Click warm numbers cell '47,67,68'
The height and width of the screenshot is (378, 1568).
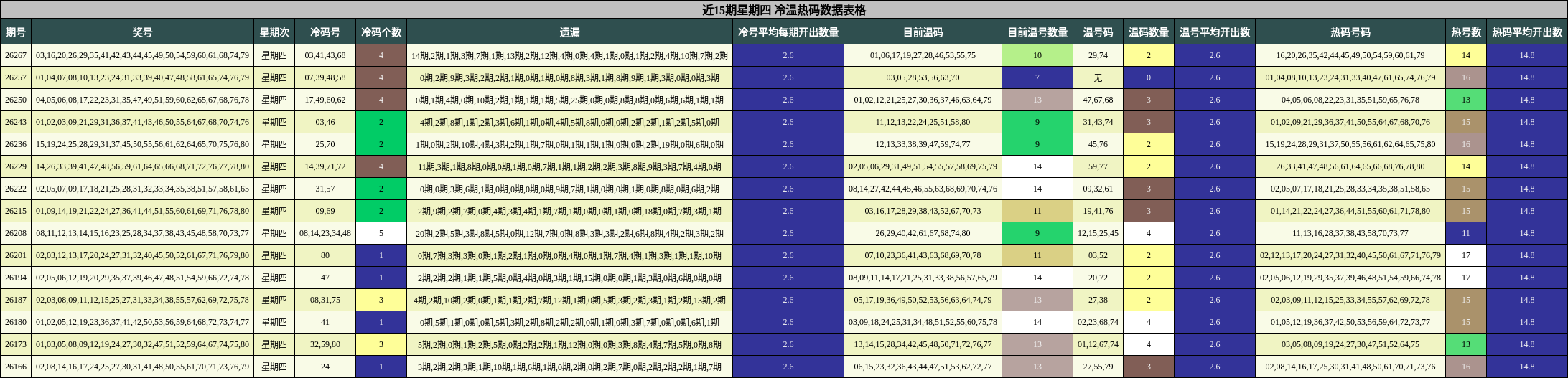[1098, 100]
